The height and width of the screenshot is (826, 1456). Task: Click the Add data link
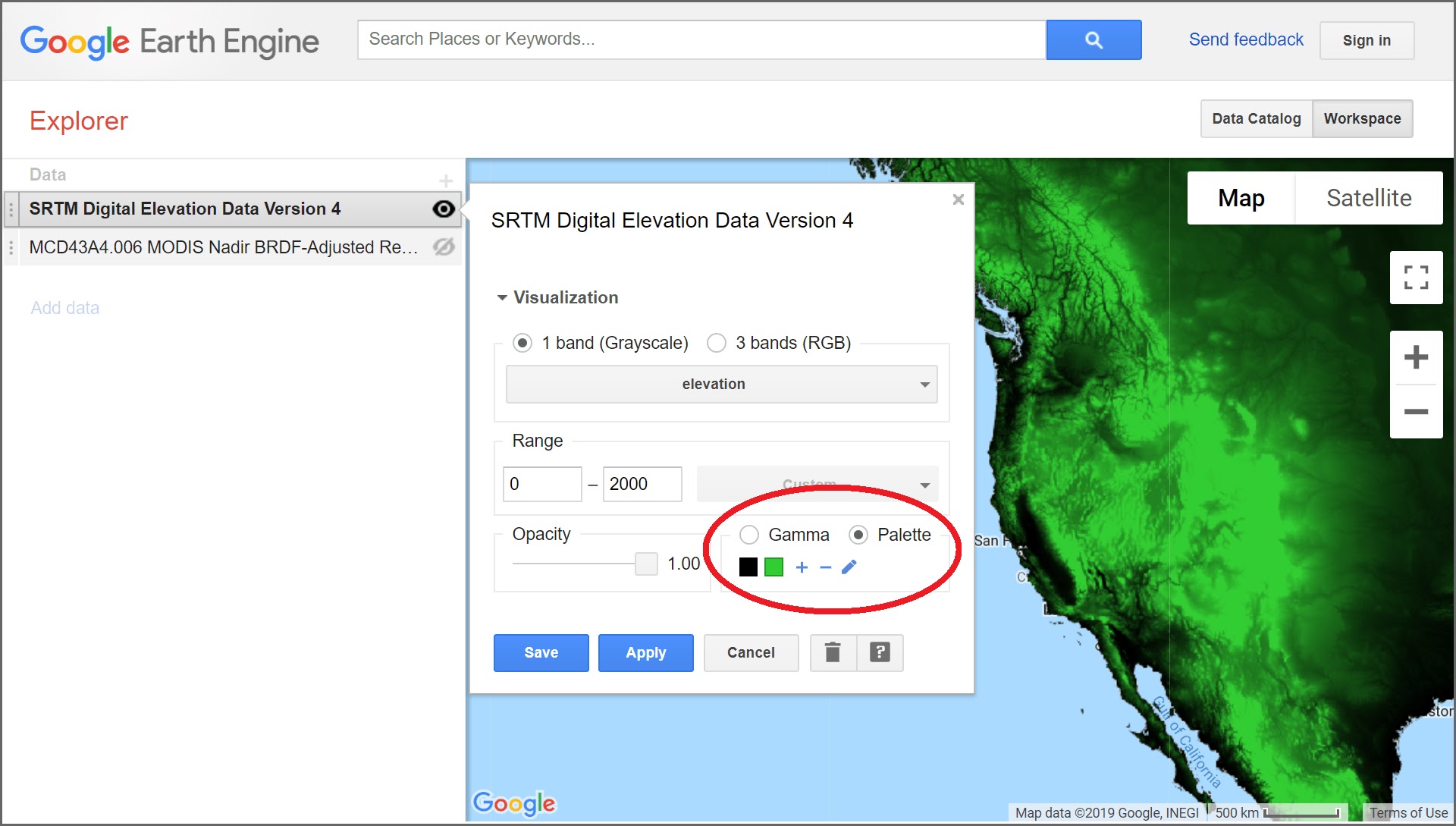click(65, 308)
